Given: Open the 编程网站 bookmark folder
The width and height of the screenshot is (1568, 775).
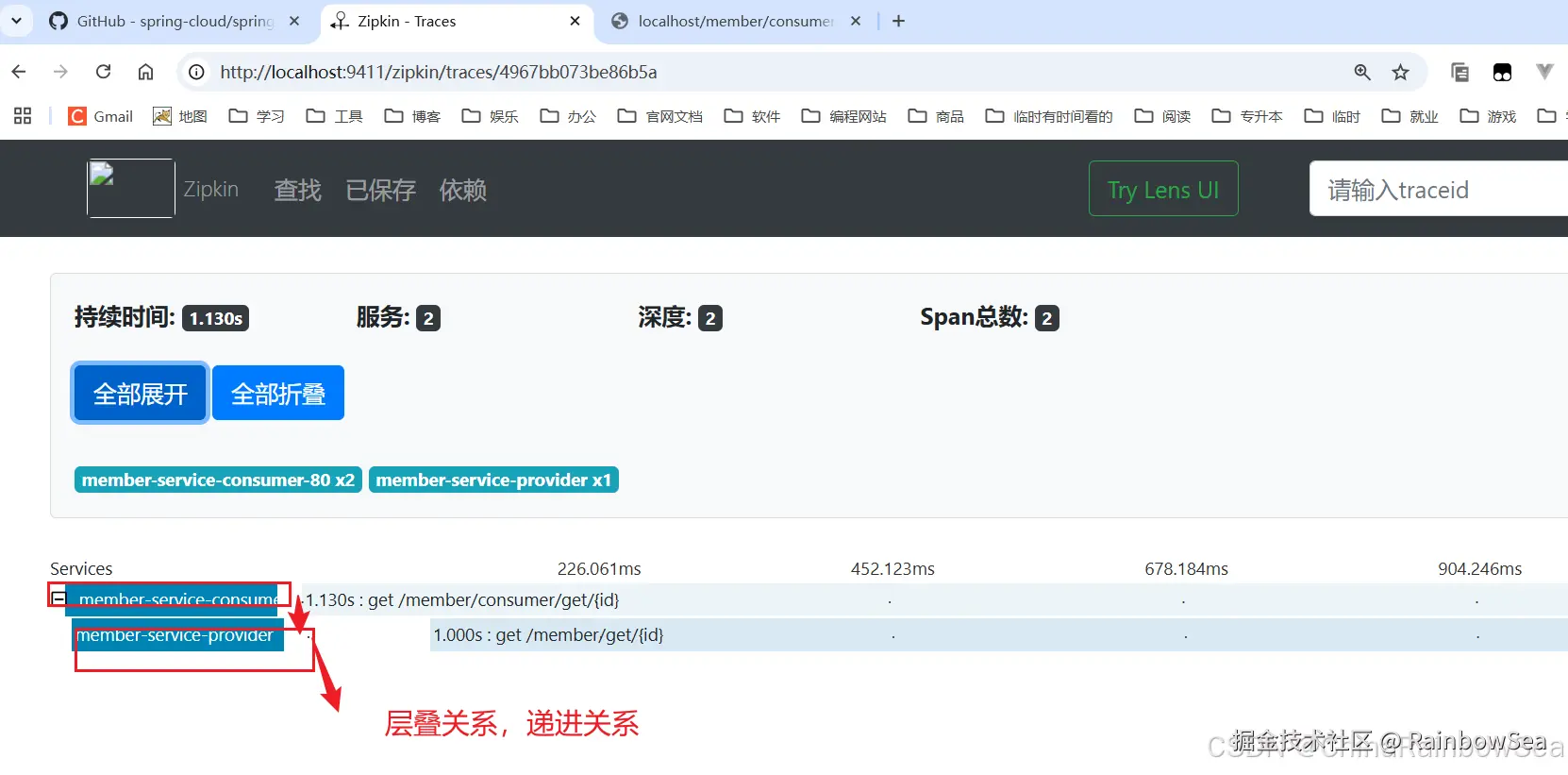Looking at the screenshot, I should tap(844, 116).
